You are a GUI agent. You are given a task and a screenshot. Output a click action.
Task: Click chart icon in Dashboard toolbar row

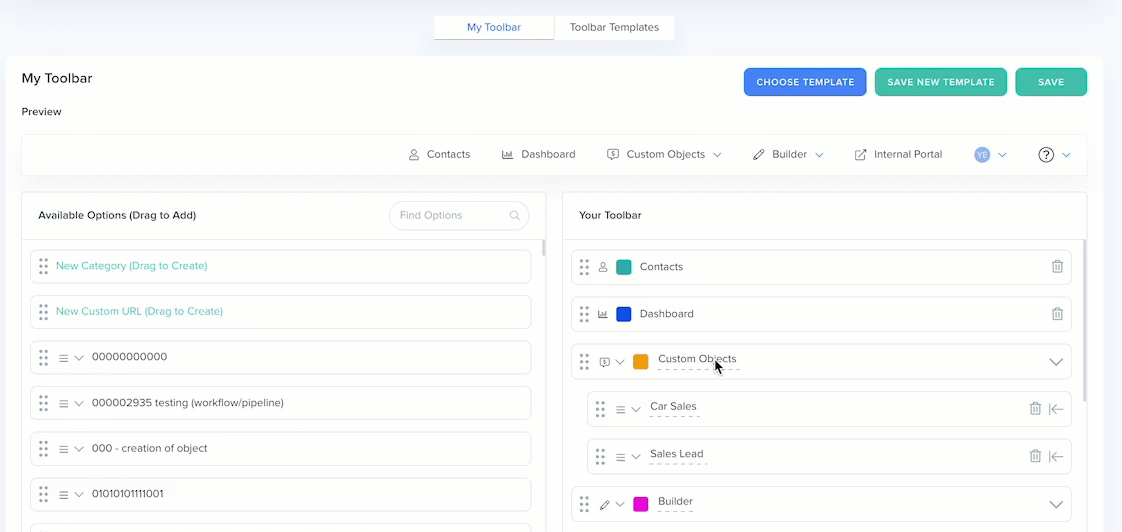coord(603,314)
